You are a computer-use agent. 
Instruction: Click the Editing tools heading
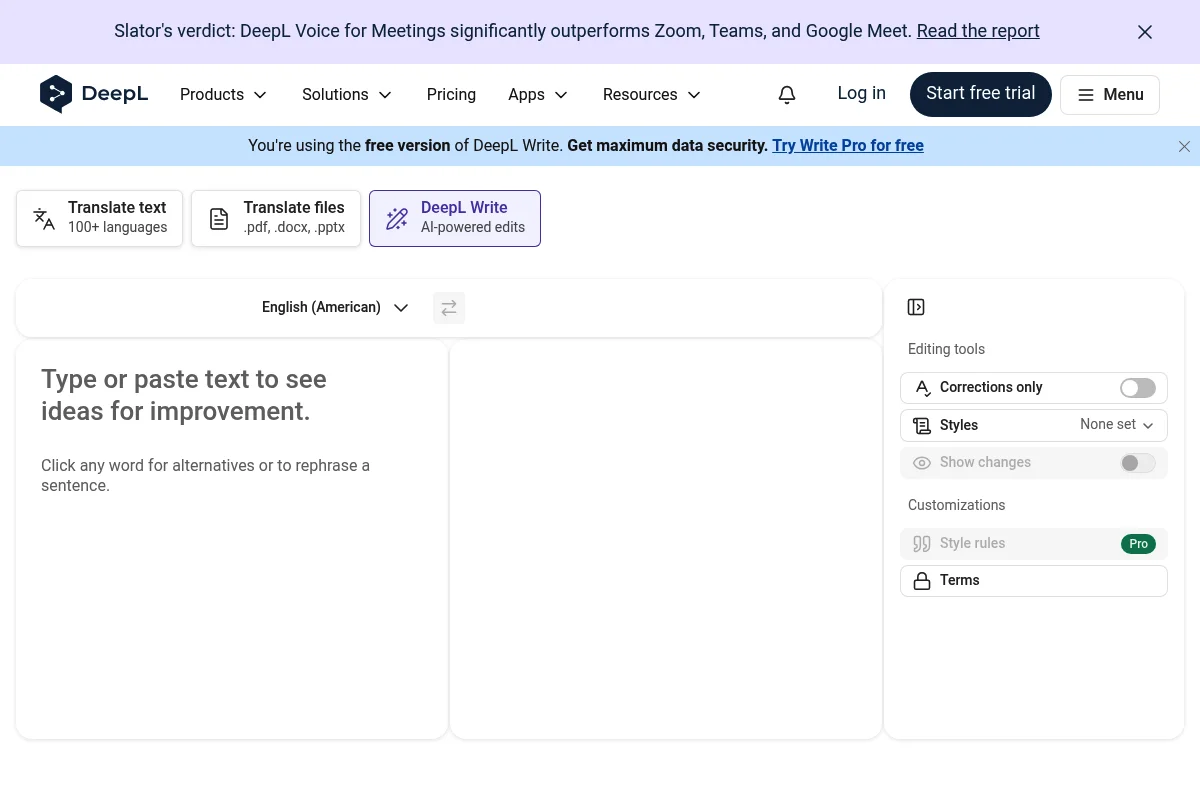(x=946, y=349)
